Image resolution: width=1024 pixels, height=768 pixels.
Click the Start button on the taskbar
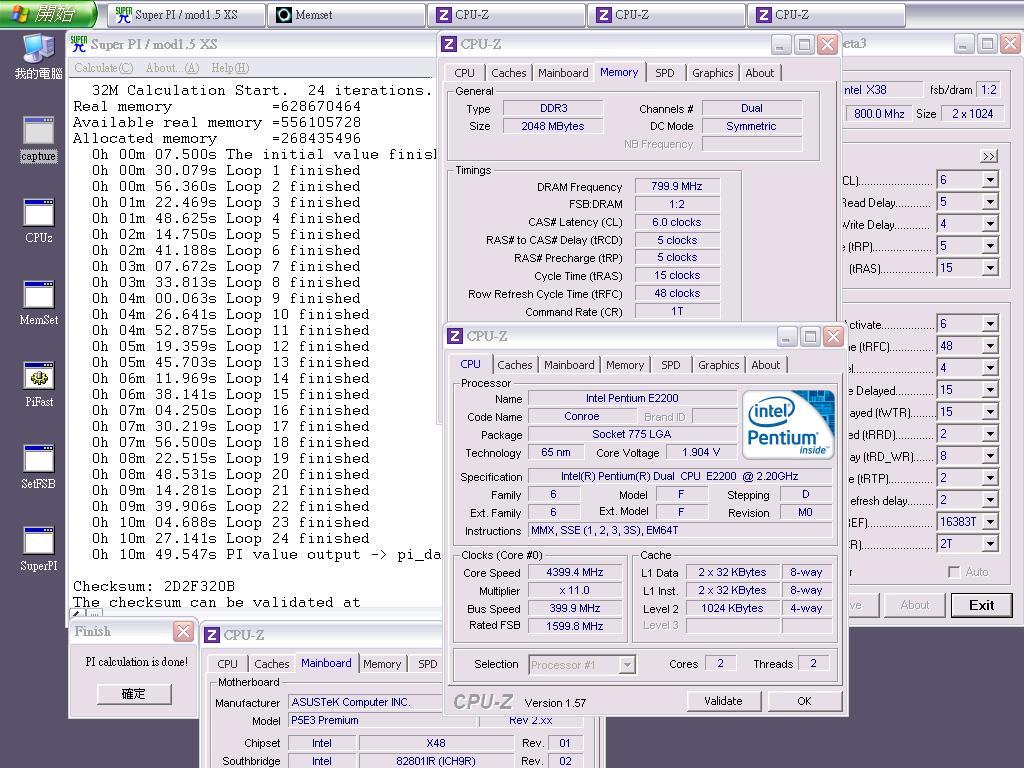pyautogui.click(x=48, y=13)
